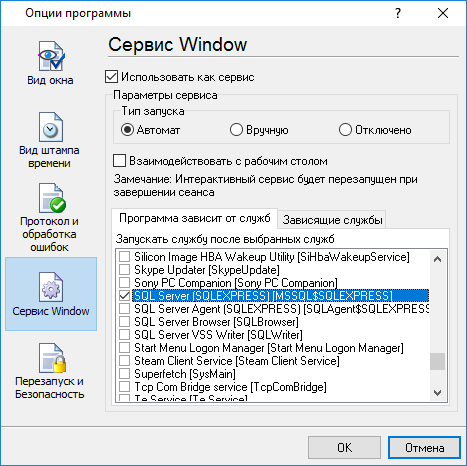Select the Автомат startup radio button
The width and height of the screenshot is (467, 466).
point(127,130)
